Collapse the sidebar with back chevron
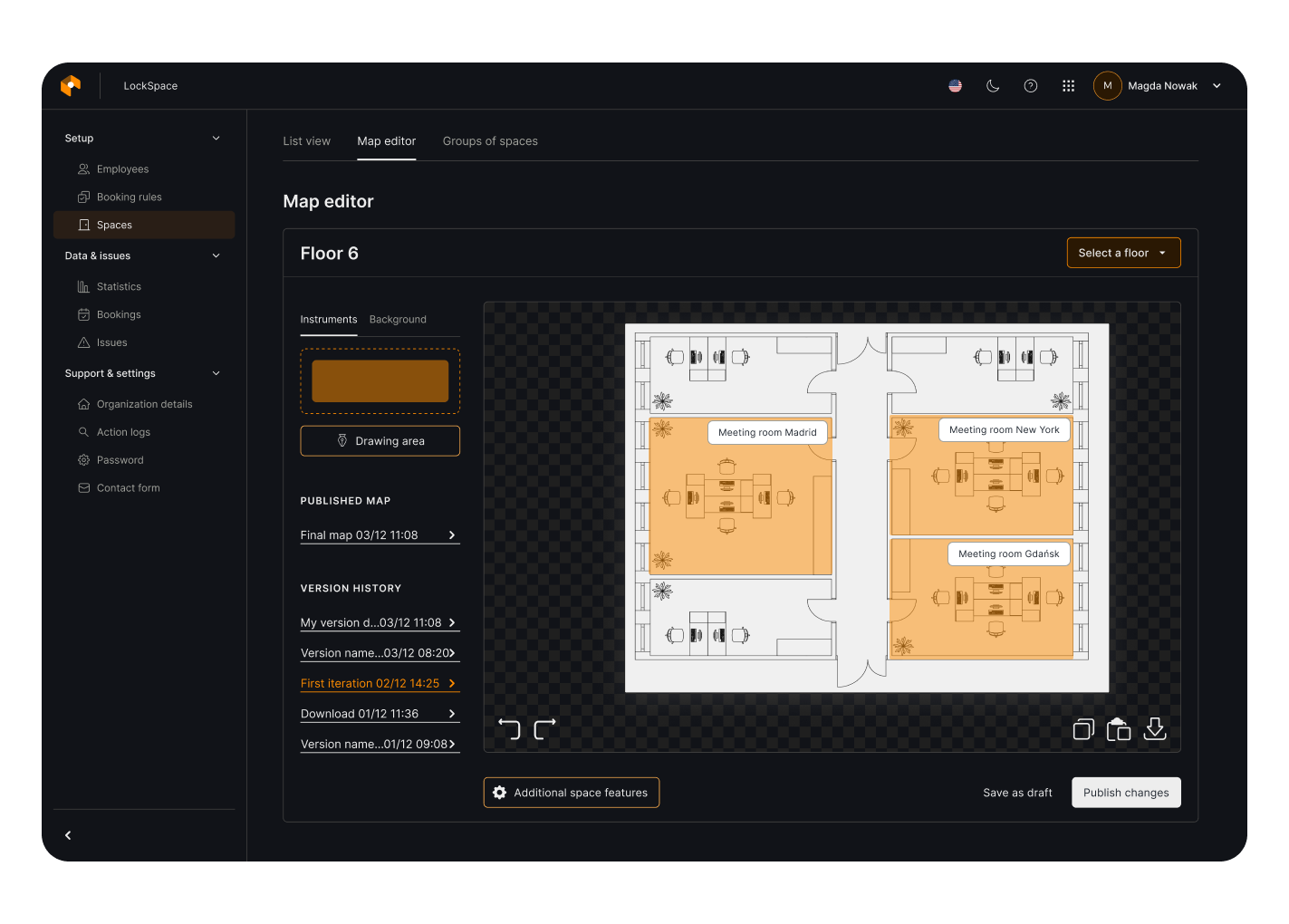1289x924 pixels. 68,835
